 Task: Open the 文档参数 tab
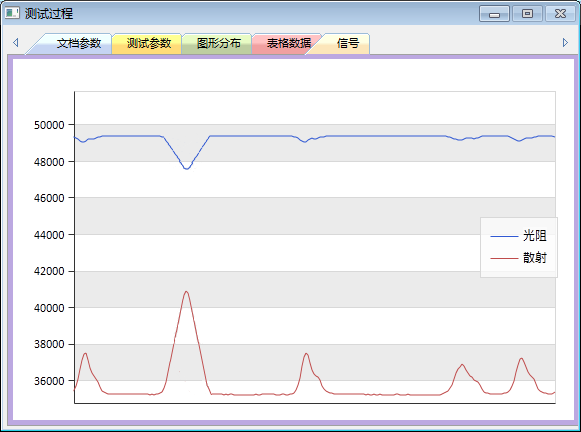click(x=79, y=43)
